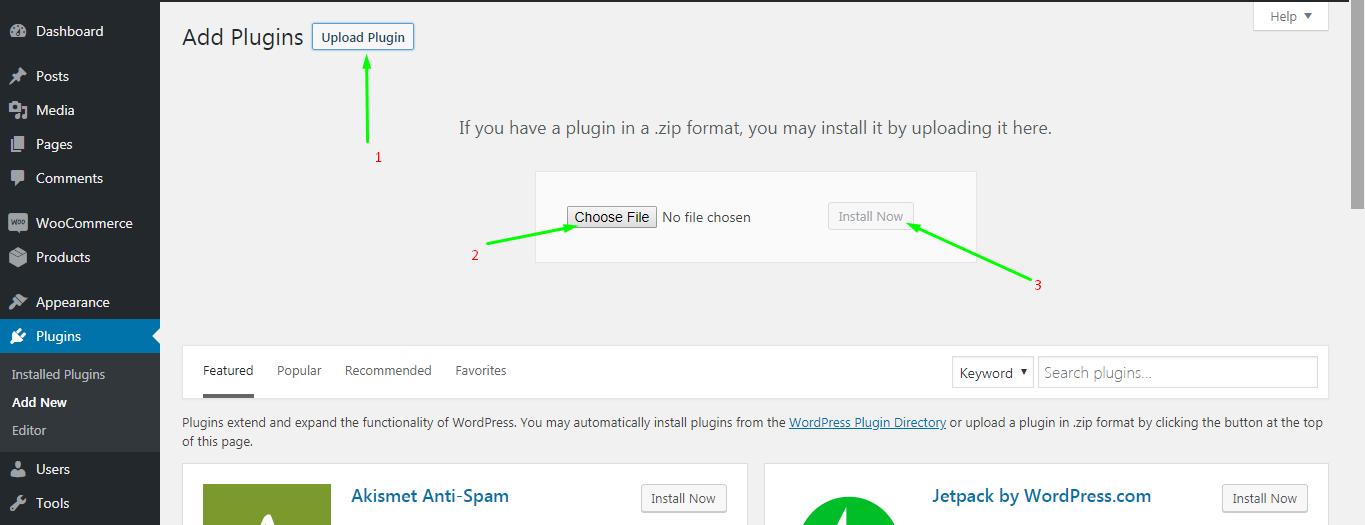
Task: Switch to the Popular tab
Action: (299, 370)
